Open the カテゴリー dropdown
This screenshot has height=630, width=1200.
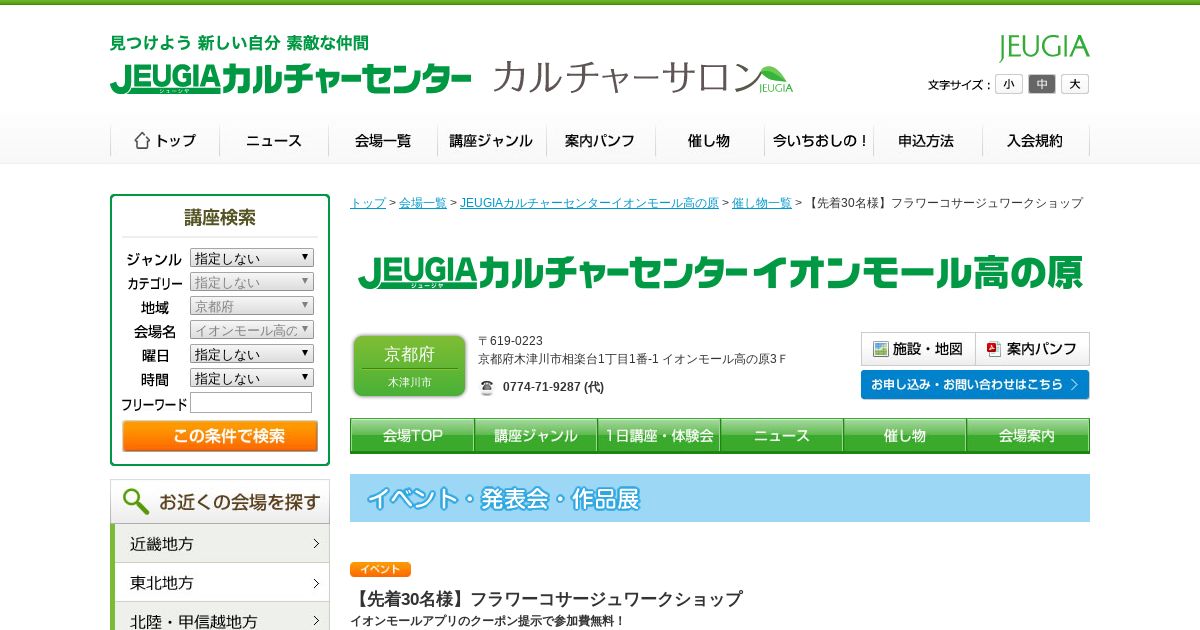pyautogui.click(x=252, y=282)
